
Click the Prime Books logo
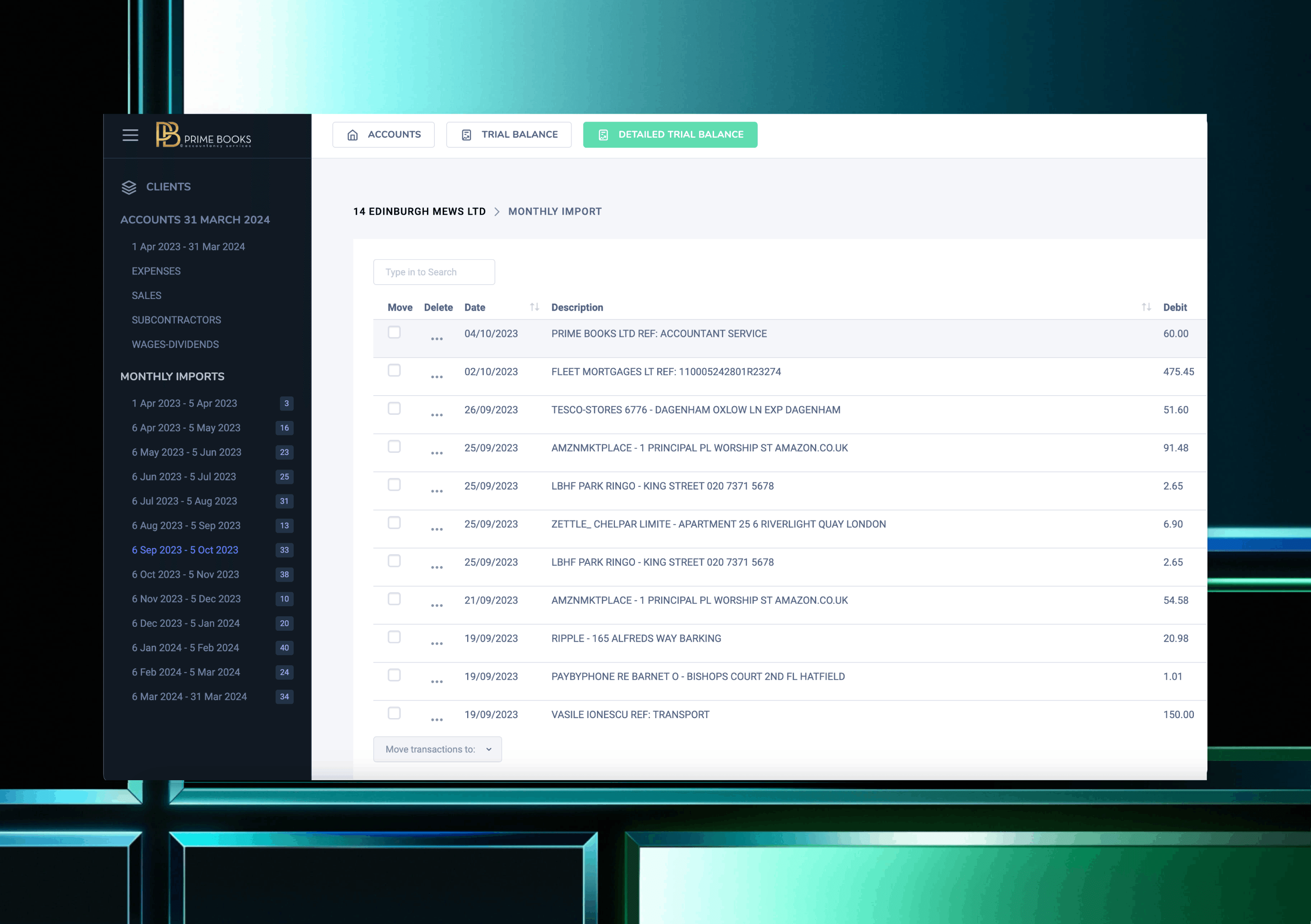203,135
